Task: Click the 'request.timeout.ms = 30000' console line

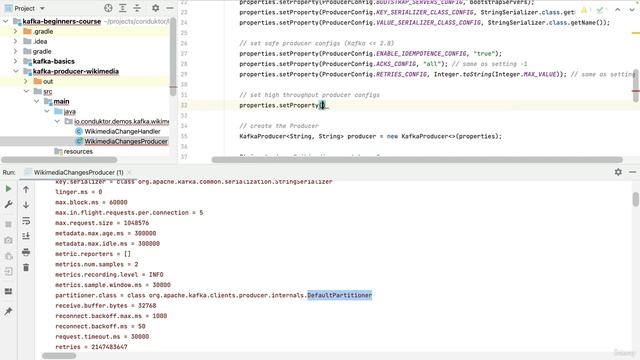Action: click(102, 337)
